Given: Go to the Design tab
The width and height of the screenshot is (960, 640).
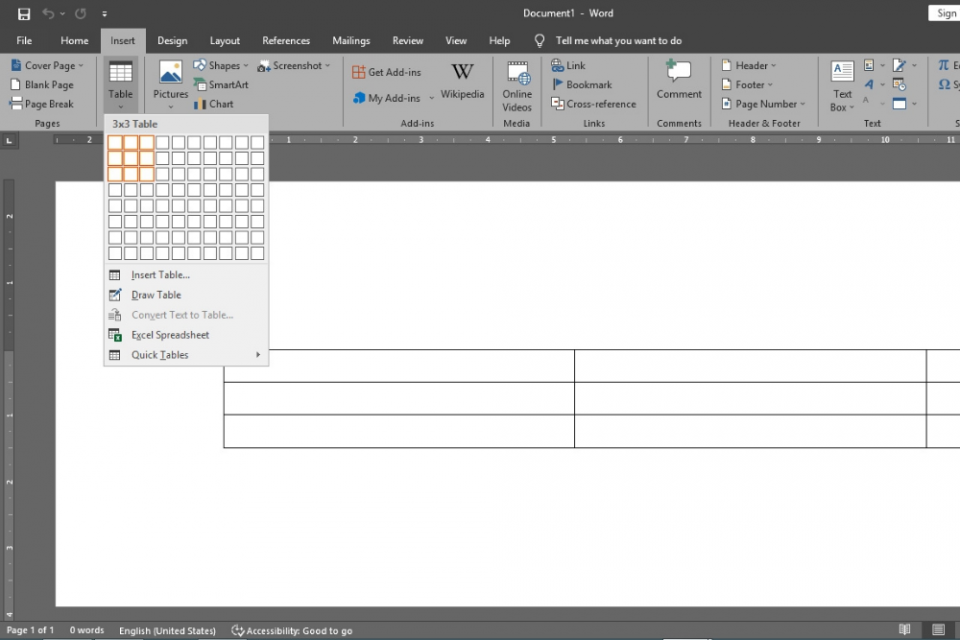Looking at the screenshot, I should click(172, 40).
